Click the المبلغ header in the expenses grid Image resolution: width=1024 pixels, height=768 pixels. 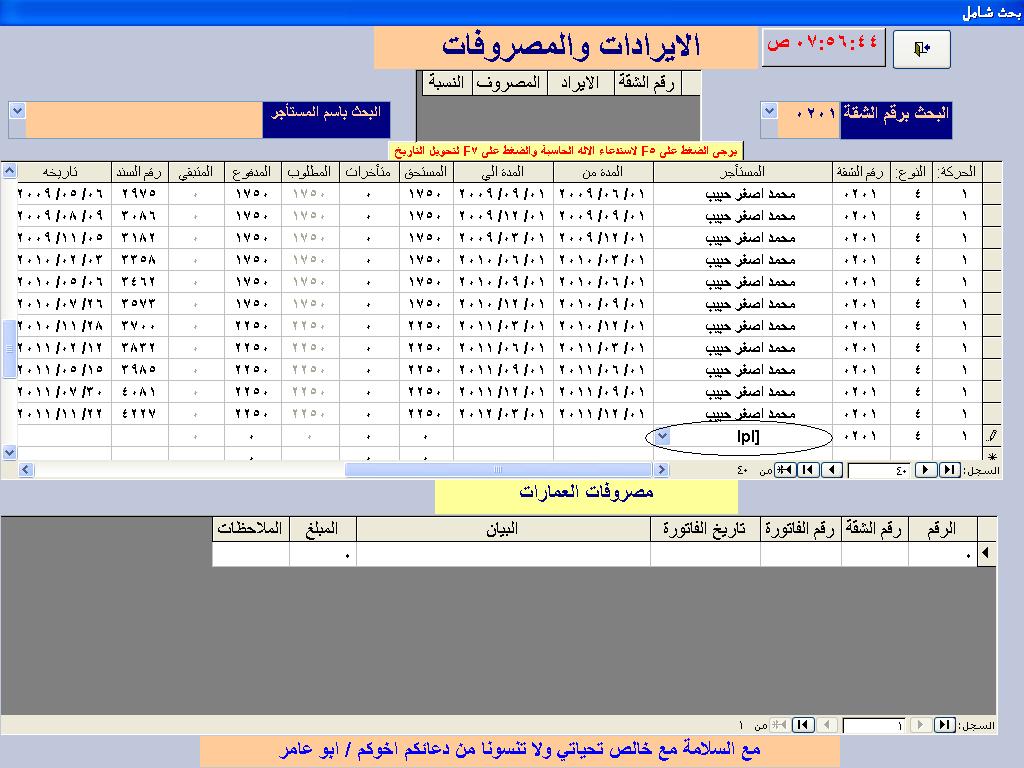click(323, 529)
